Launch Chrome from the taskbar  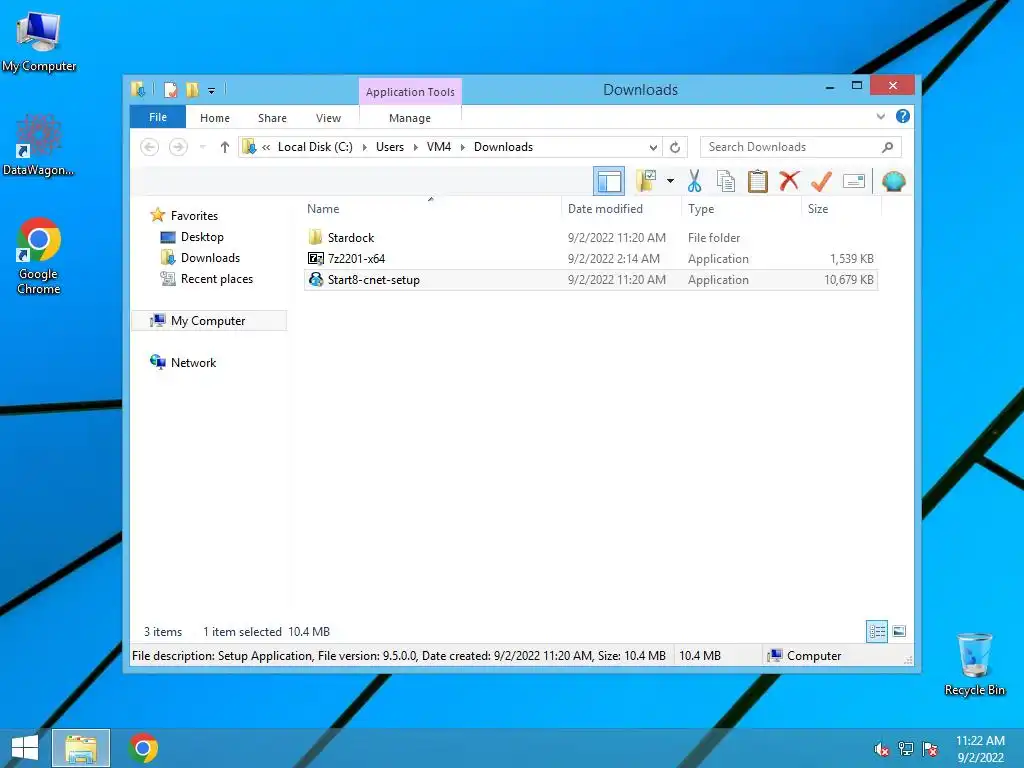144,748
